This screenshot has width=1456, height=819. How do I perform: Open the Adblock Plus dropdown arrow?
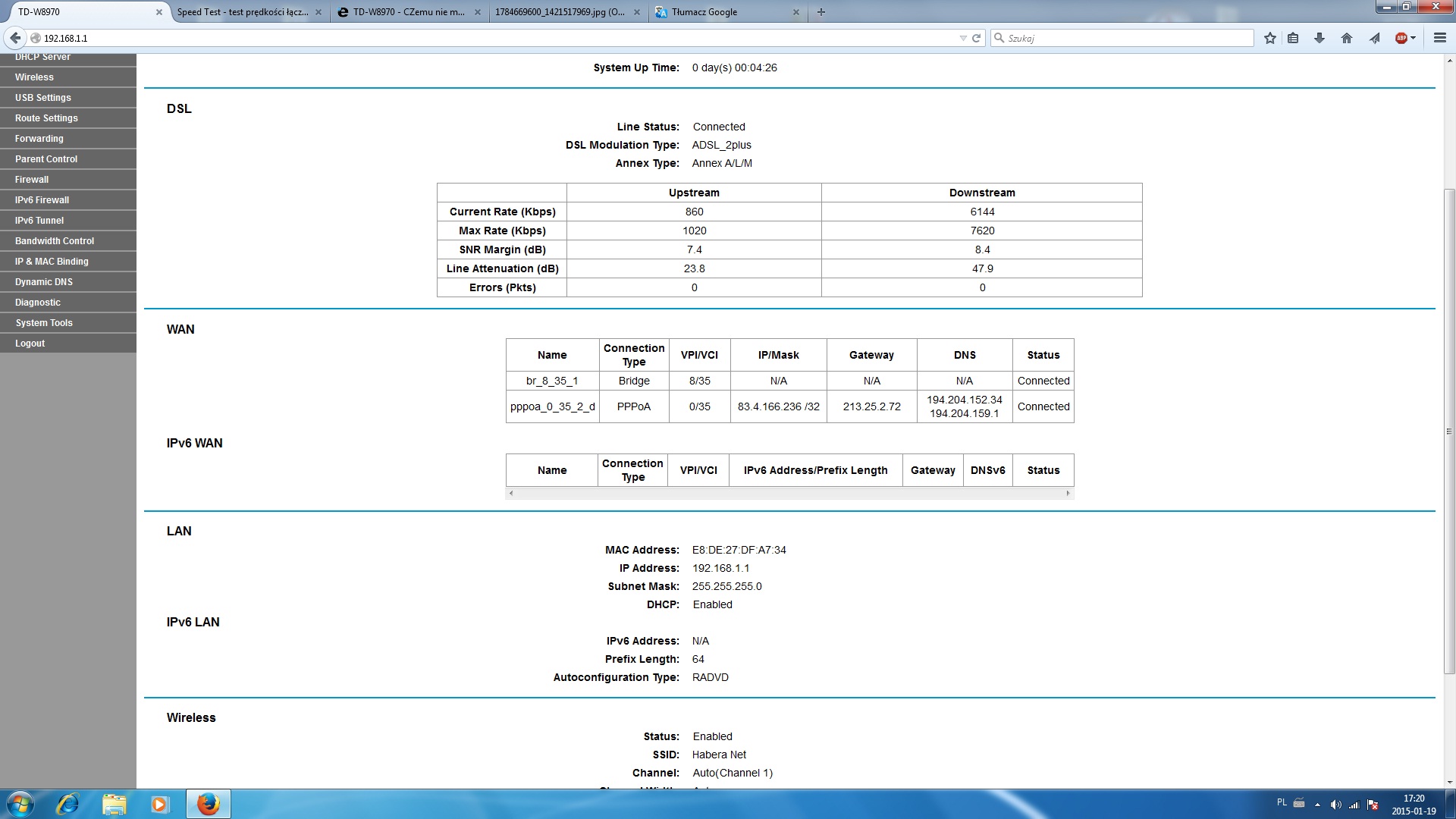pos(1413,38)
